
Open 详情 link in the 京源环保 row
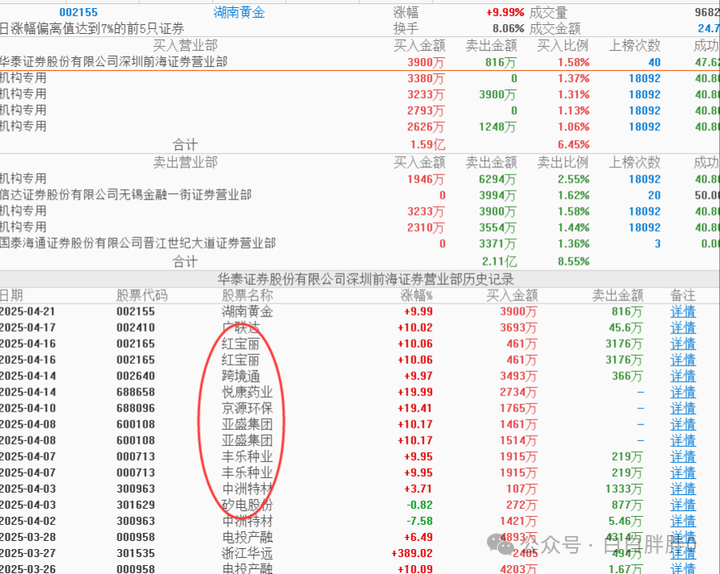(x=683, y=408)
